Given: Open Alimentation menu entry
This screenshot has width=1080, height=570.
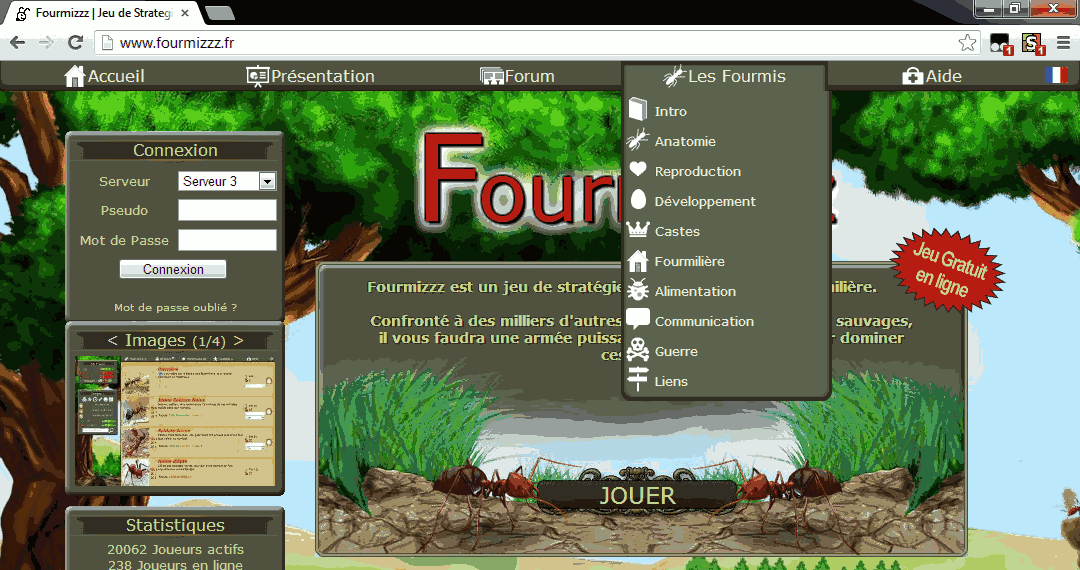Looking at the screenshot, I should pyautogui.click(x=695, y=291).
